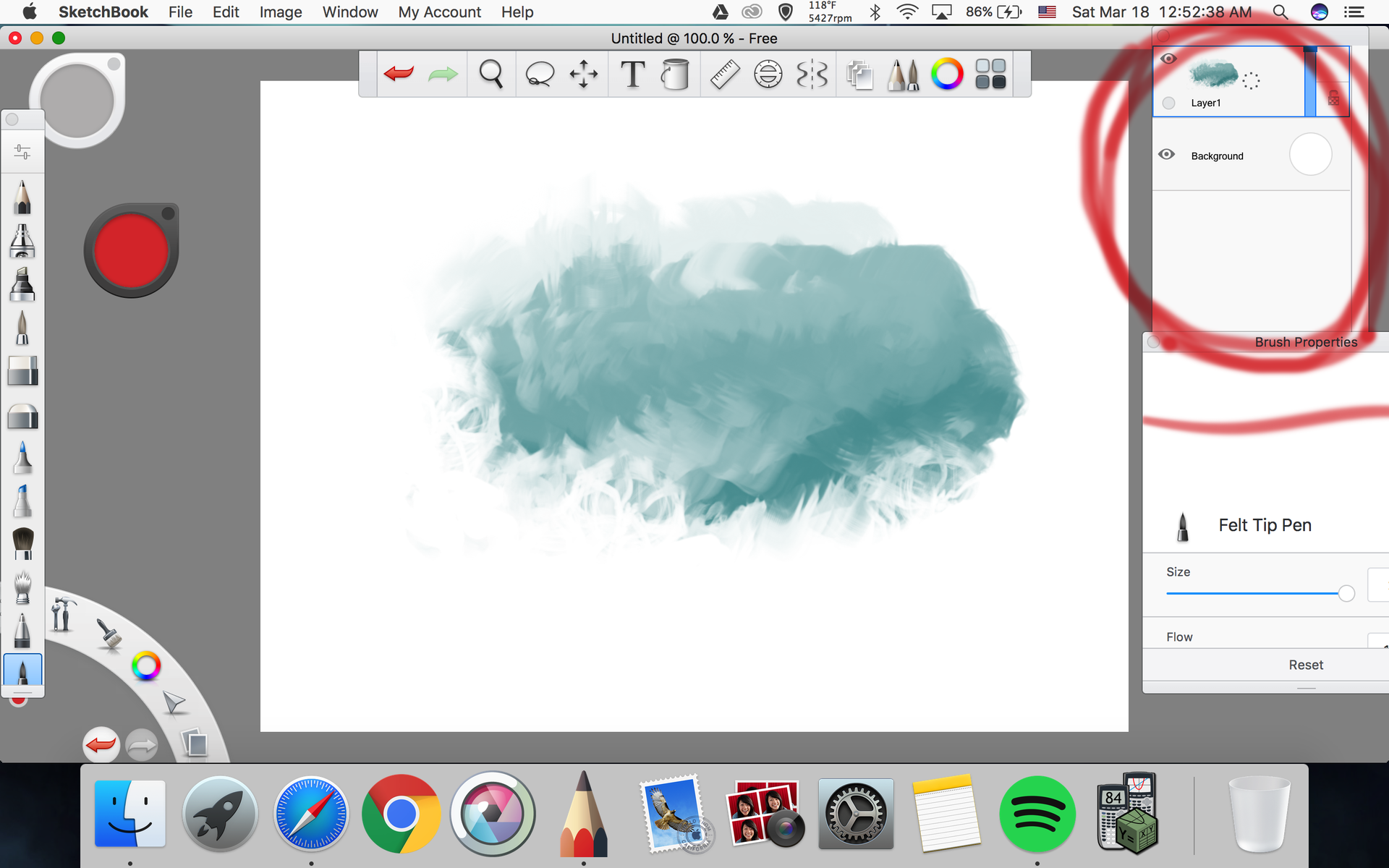Select the Text tool
1389x868 pixels.
(633, 74)
